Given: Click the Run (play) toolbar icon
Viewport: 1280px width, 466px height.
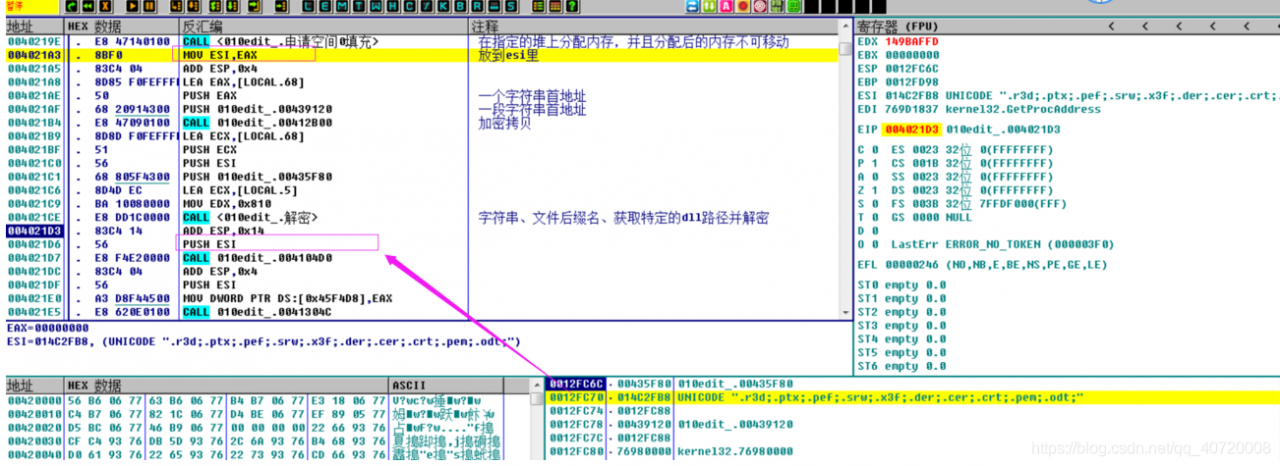Looking at the screenshot, I should coord(132,6).
